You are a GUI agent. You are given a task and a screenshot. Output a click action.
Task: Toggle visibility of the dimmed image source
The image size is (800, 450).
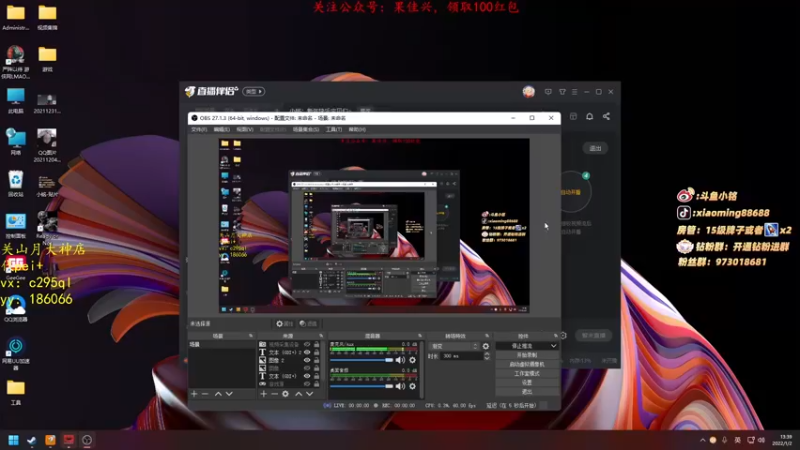tap(307, 368)
